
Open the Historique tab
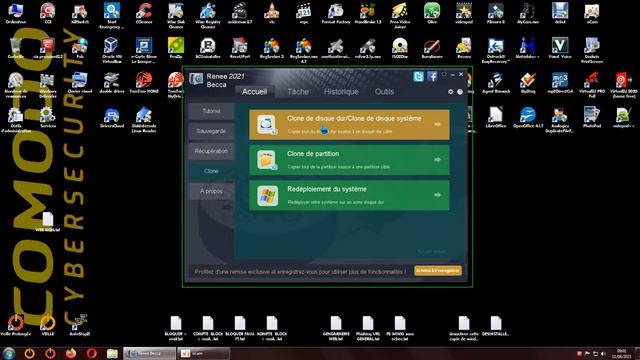341,92
